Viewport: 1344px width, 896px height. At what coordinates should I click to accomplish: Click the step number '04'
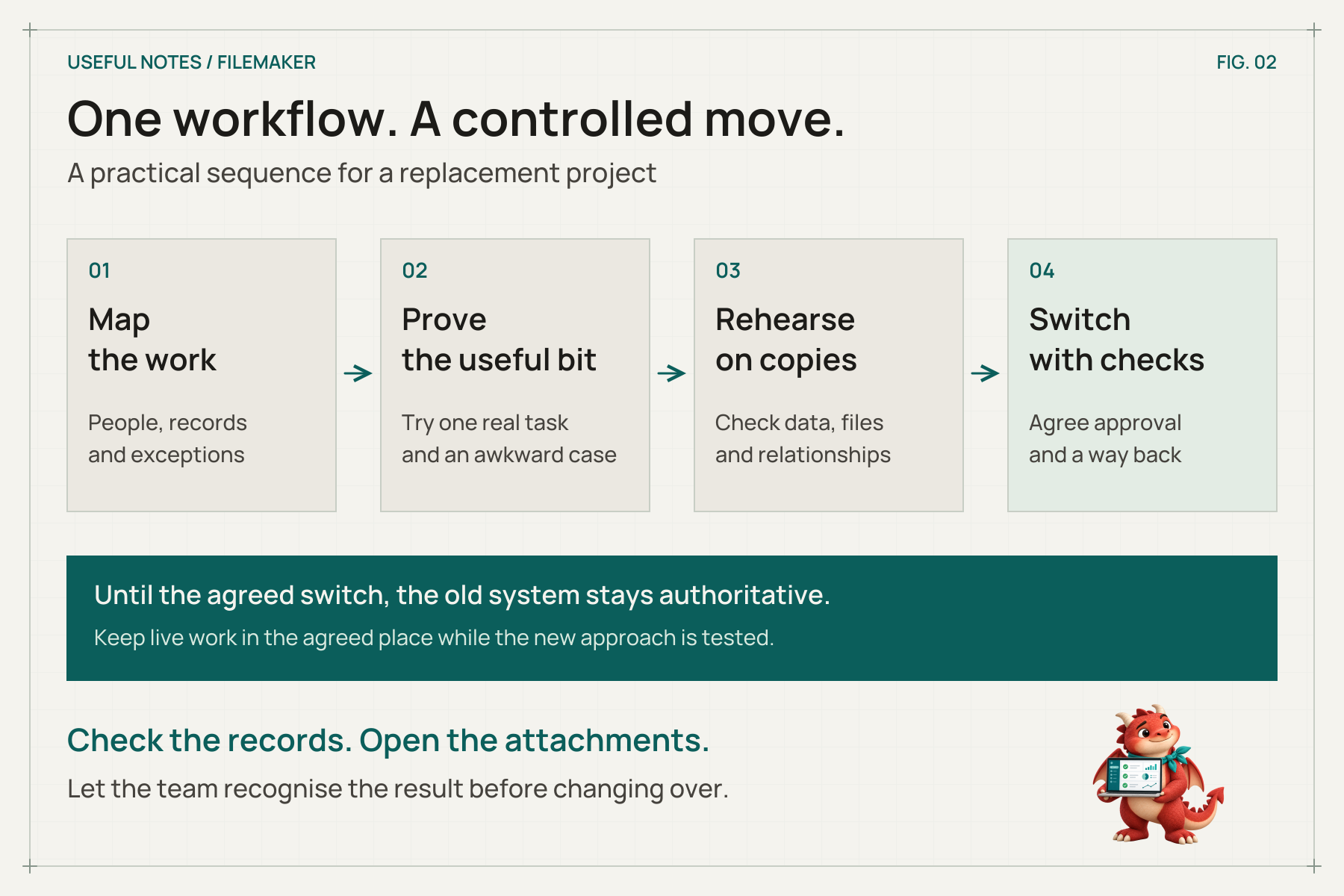1042,270
